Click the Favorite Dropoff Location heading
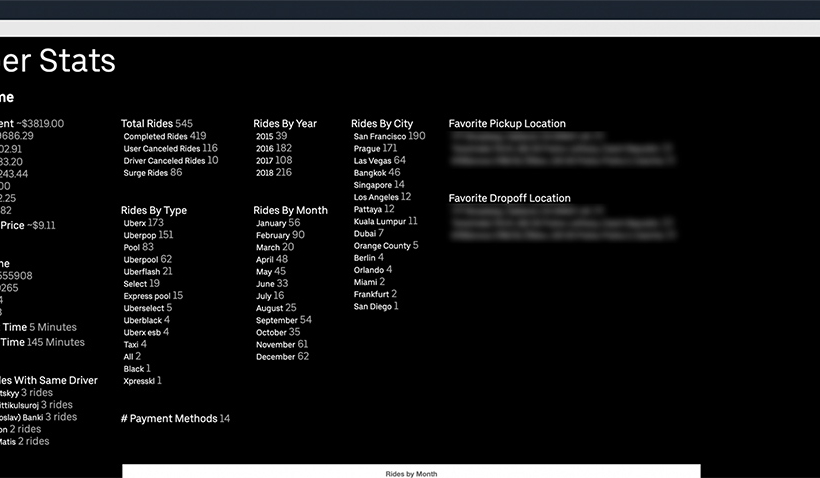The width and height of the screenshot is (820, 478). click(509, 199)
